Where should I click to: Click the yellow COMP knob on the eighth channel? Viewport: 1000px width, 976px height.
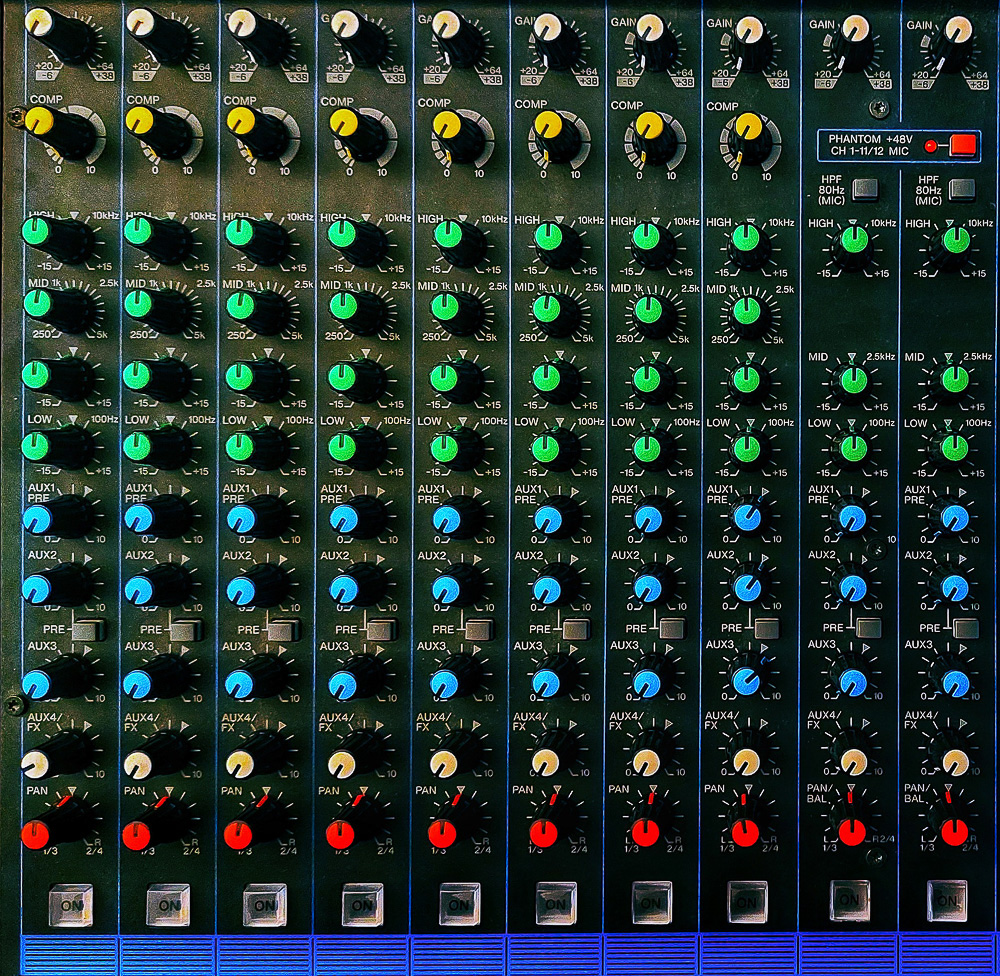coord(745,128)
